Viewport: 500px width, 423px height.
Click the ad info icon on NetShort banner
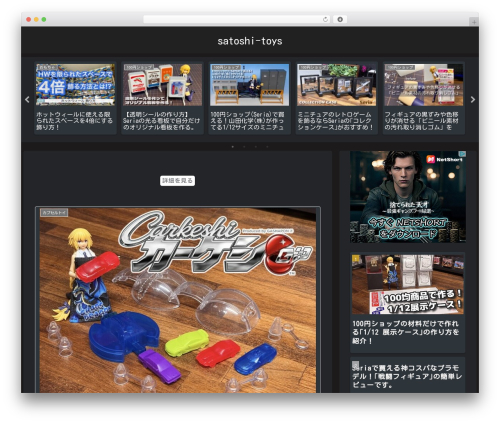coord(462,154)
